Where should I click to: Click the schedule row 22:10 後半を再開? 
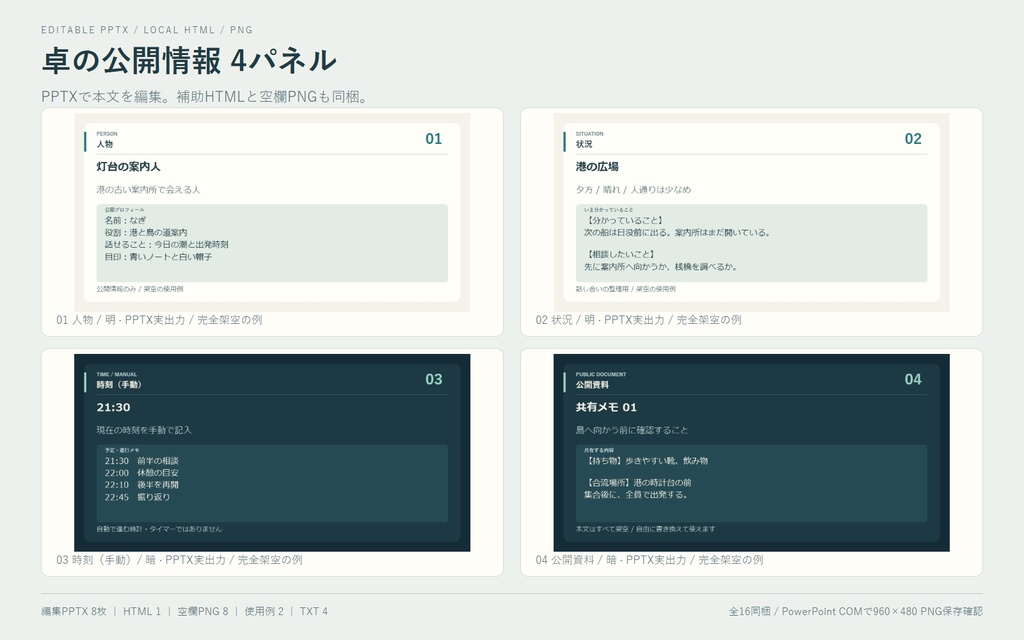[142, 485]
